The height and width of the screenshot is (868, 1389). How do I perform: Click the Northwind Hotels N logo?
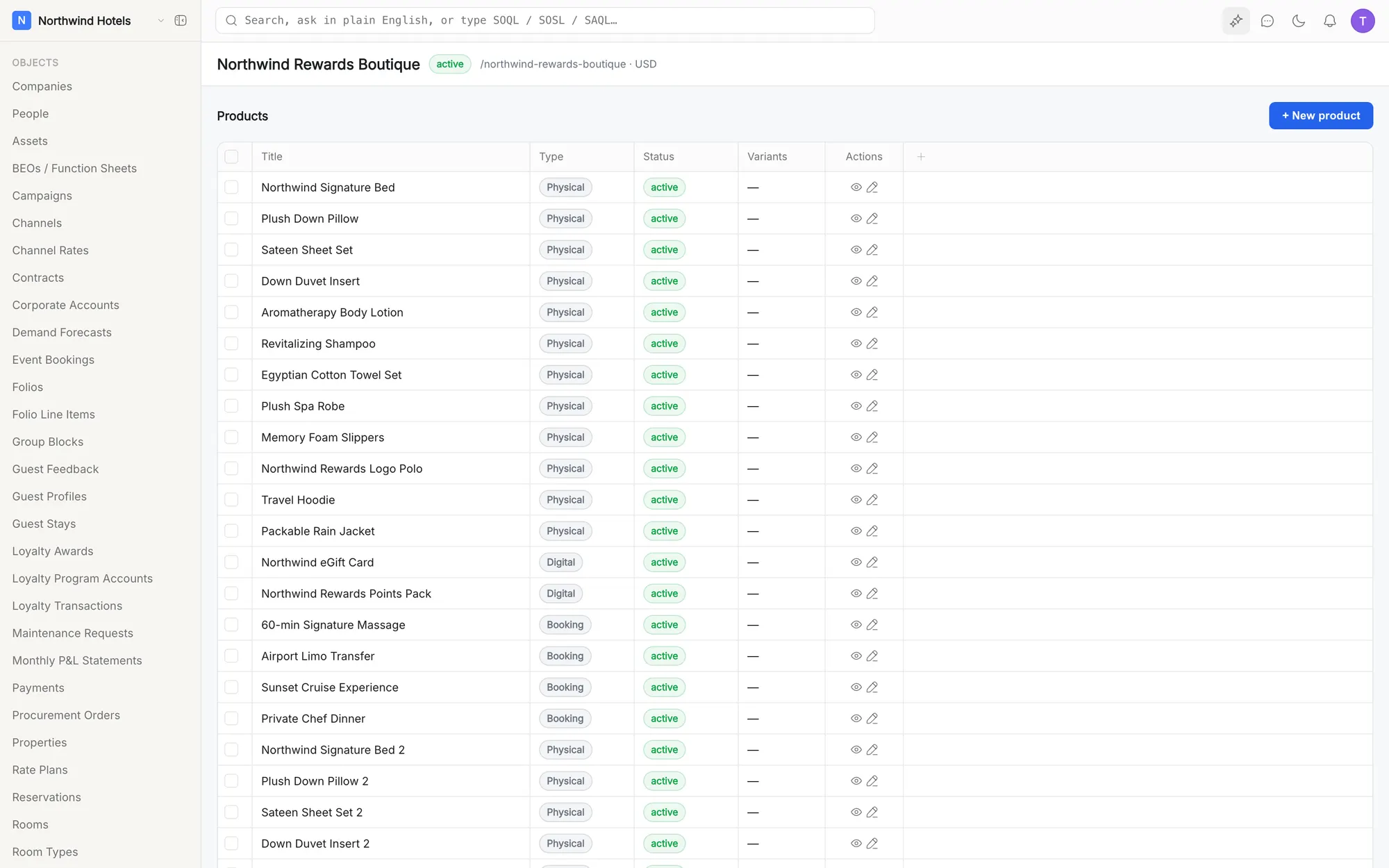pos(22,21)
